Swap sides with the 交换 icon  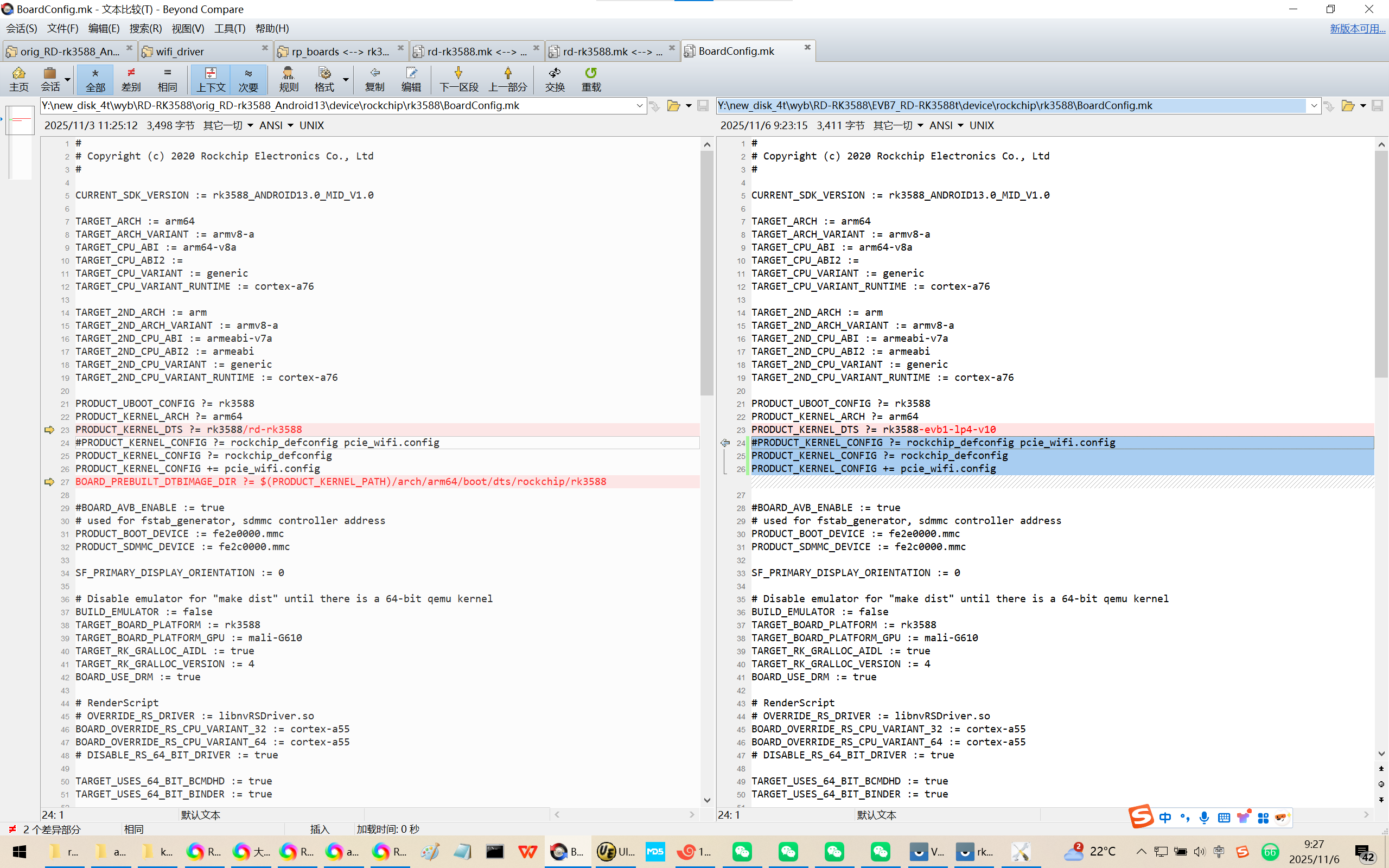(x=555, y=79)
